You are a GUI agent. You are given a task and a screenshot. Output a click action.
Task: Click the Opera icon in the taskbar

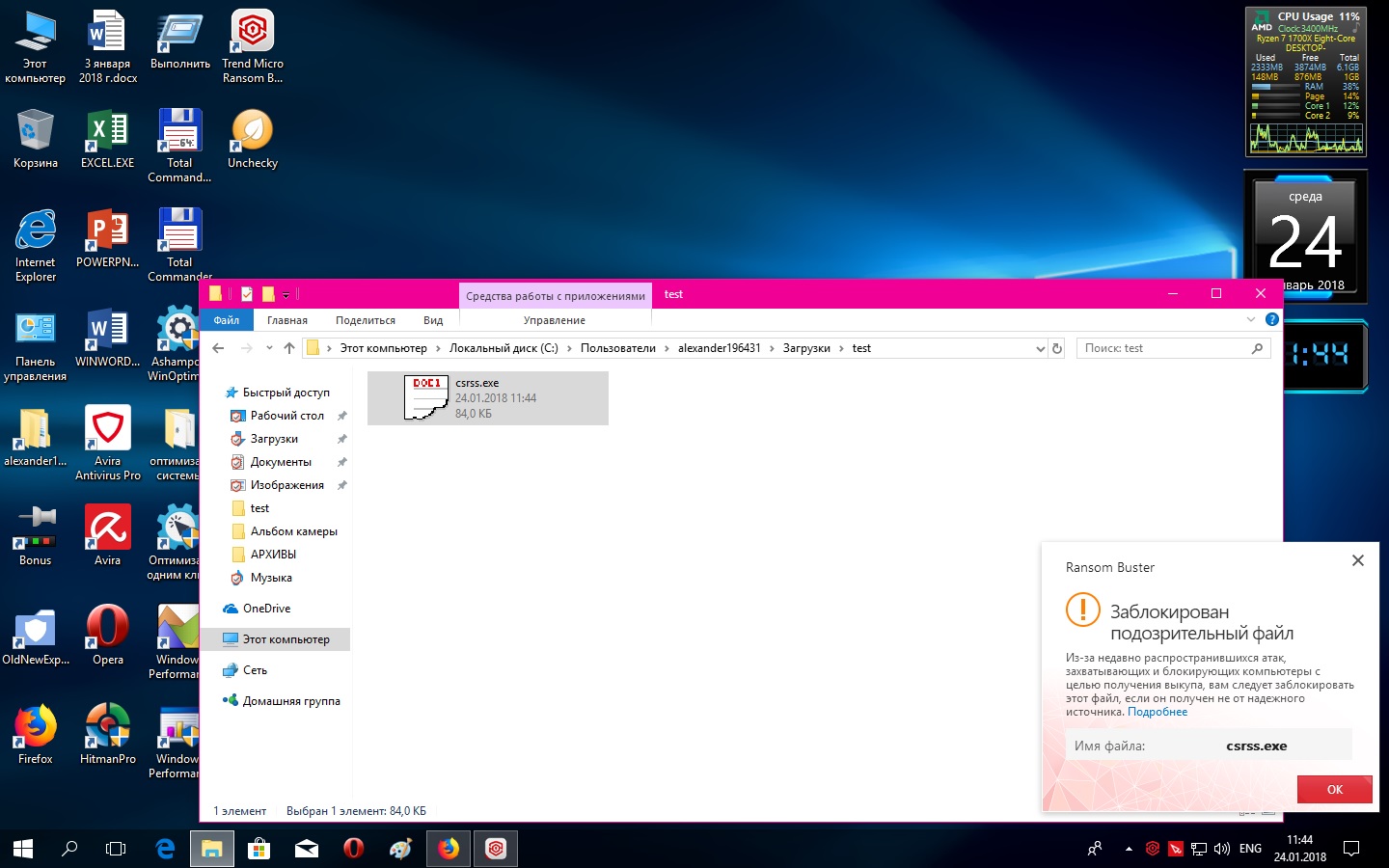(x=353, y=849)
